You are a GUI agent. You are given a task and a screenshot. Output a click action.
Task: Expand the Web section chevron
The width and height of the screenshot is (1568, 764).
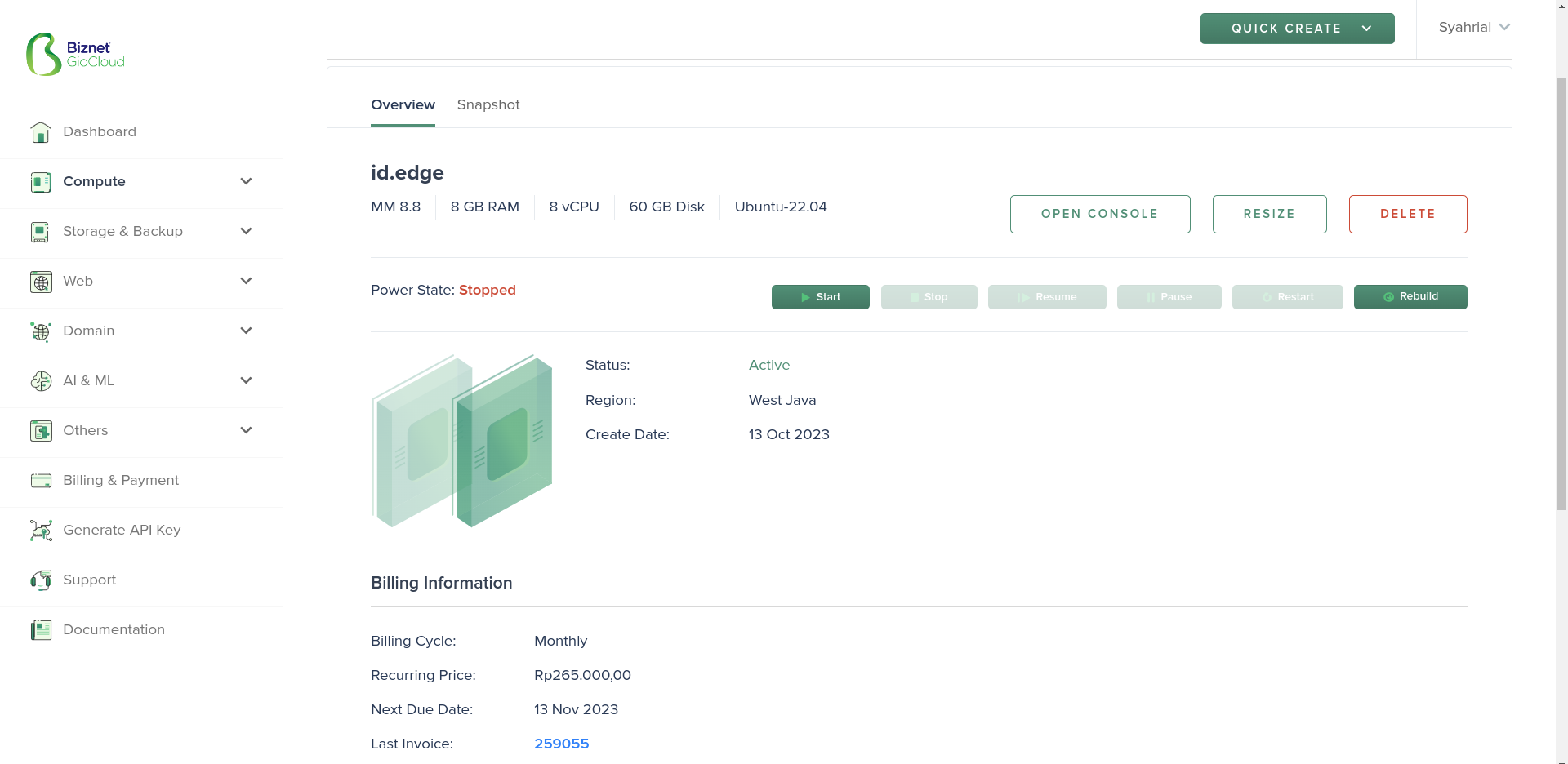tap(246, 281)
